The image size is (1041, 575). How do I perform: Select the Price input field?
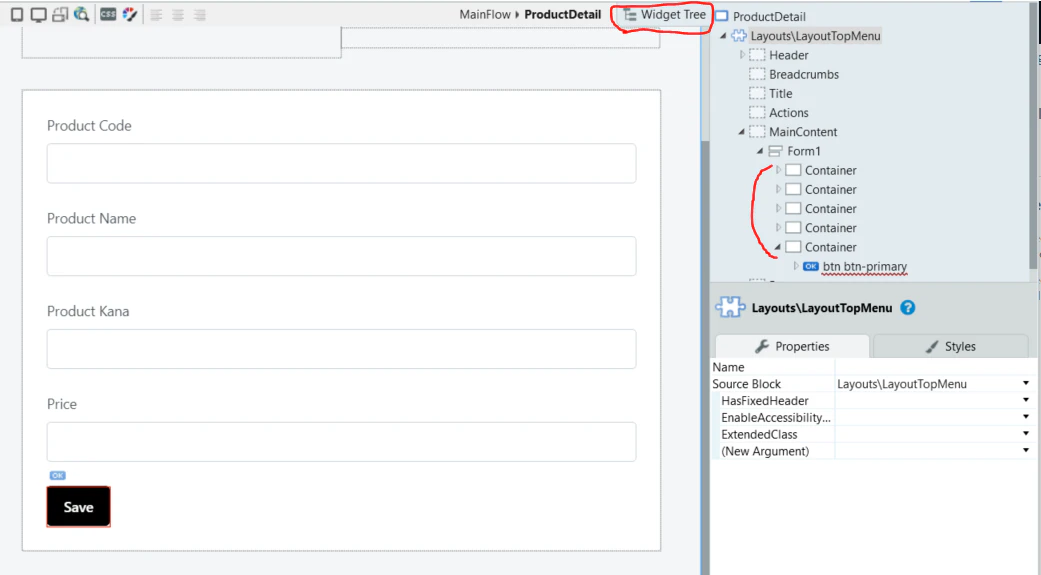pyautogui.click(x=341, y=442)
